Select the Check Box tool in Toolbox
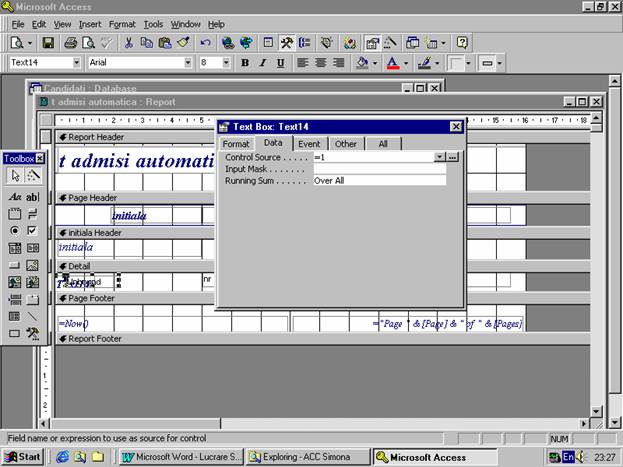Viewport: 623px width, 467px height. (33, 230)
